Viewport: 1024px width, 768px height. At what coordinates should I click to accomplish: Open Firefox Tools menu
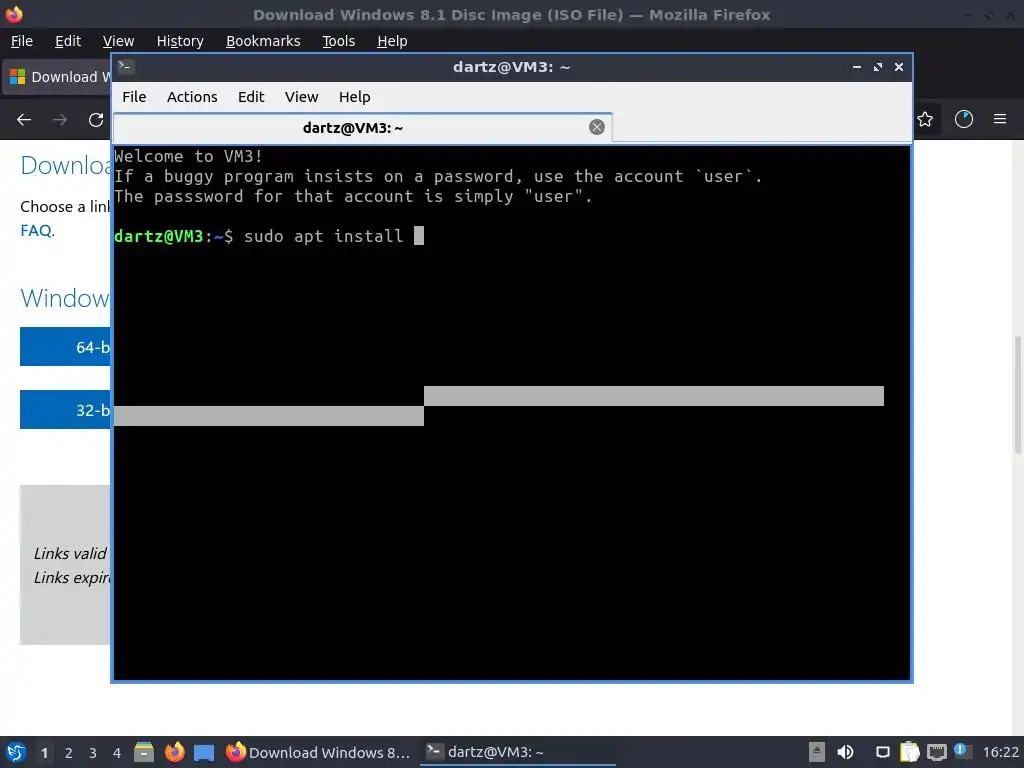338,41
